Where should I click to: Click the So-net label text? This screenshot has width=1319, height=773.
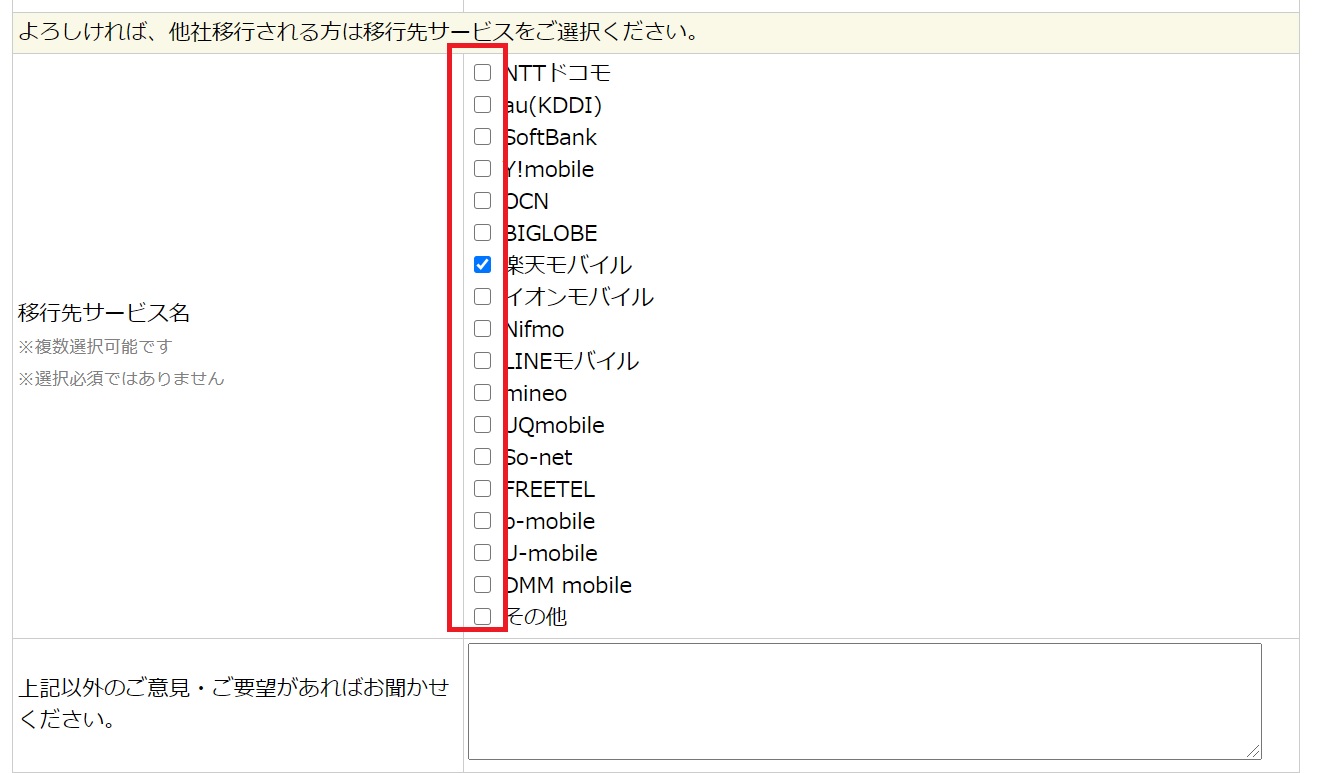(x=539, y=457)
